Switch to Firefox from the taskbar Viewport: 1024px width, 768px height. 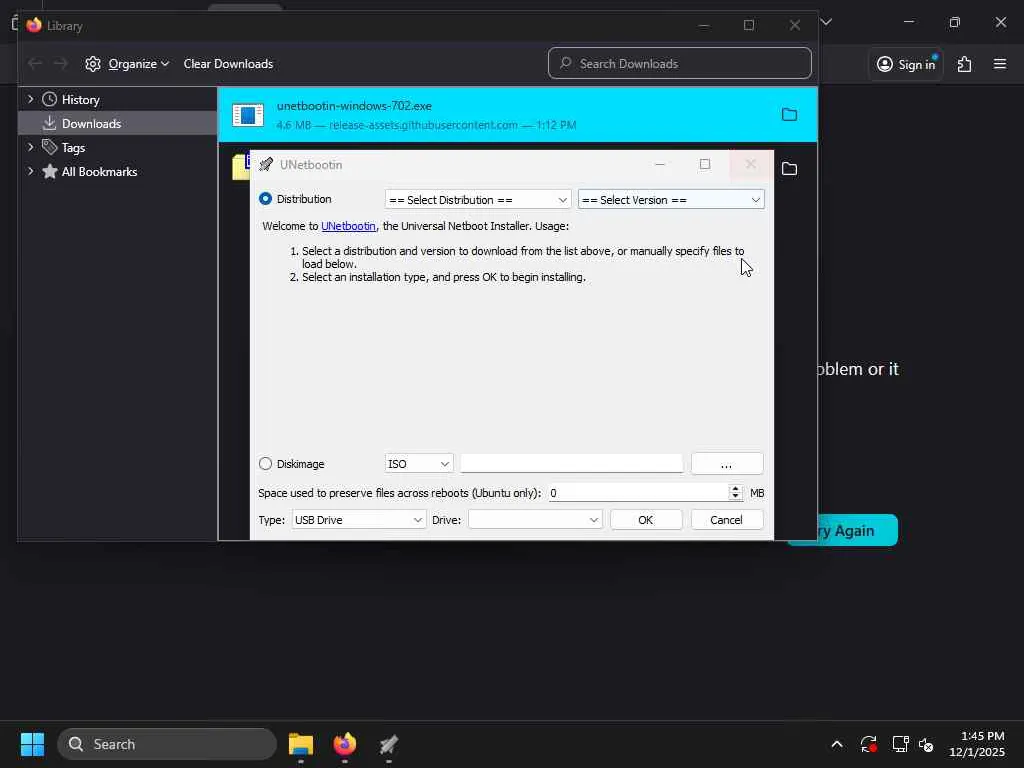[x=345, y=744]
